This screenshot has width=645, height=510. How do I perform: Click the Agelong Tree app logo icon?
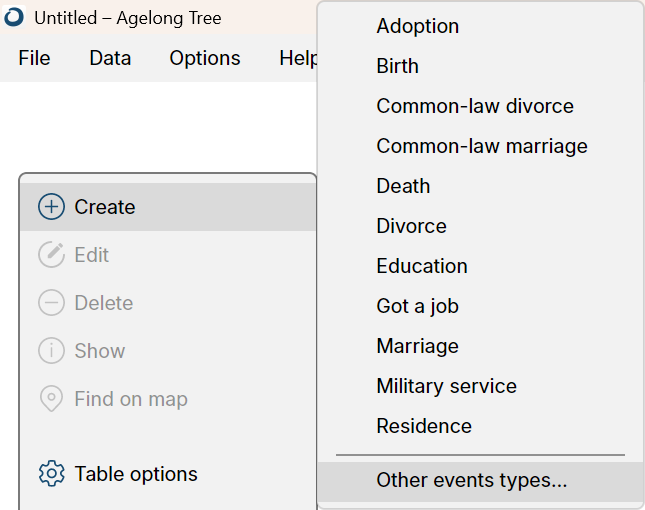pos(14,18)
